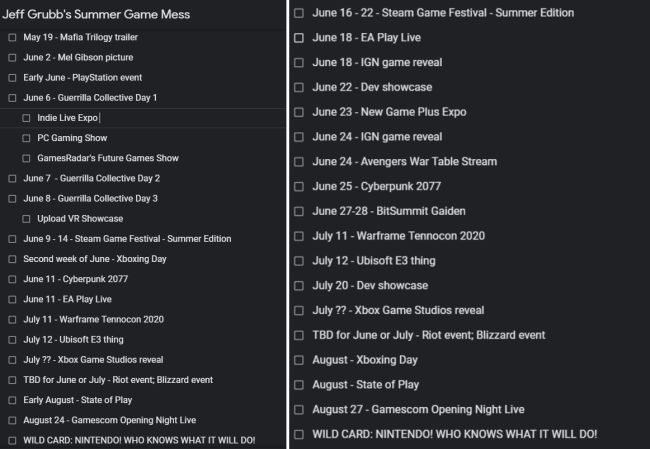Check August 24 Gamescom Opening Night Live
Image resolution: width=650 pixels, height=449 pixels.
pos(12,420)
